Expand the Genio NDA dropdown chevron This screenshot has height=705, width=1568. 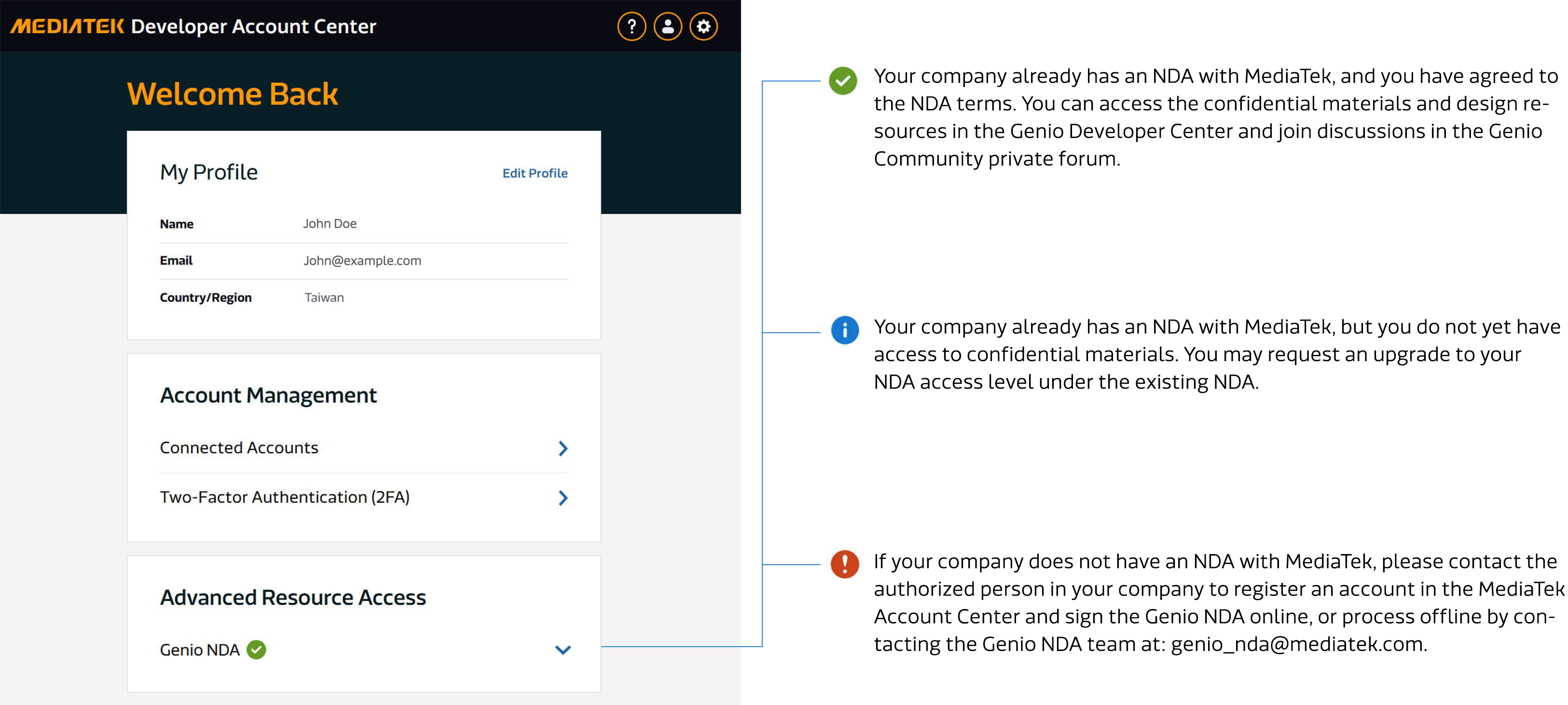click(563, 650)
